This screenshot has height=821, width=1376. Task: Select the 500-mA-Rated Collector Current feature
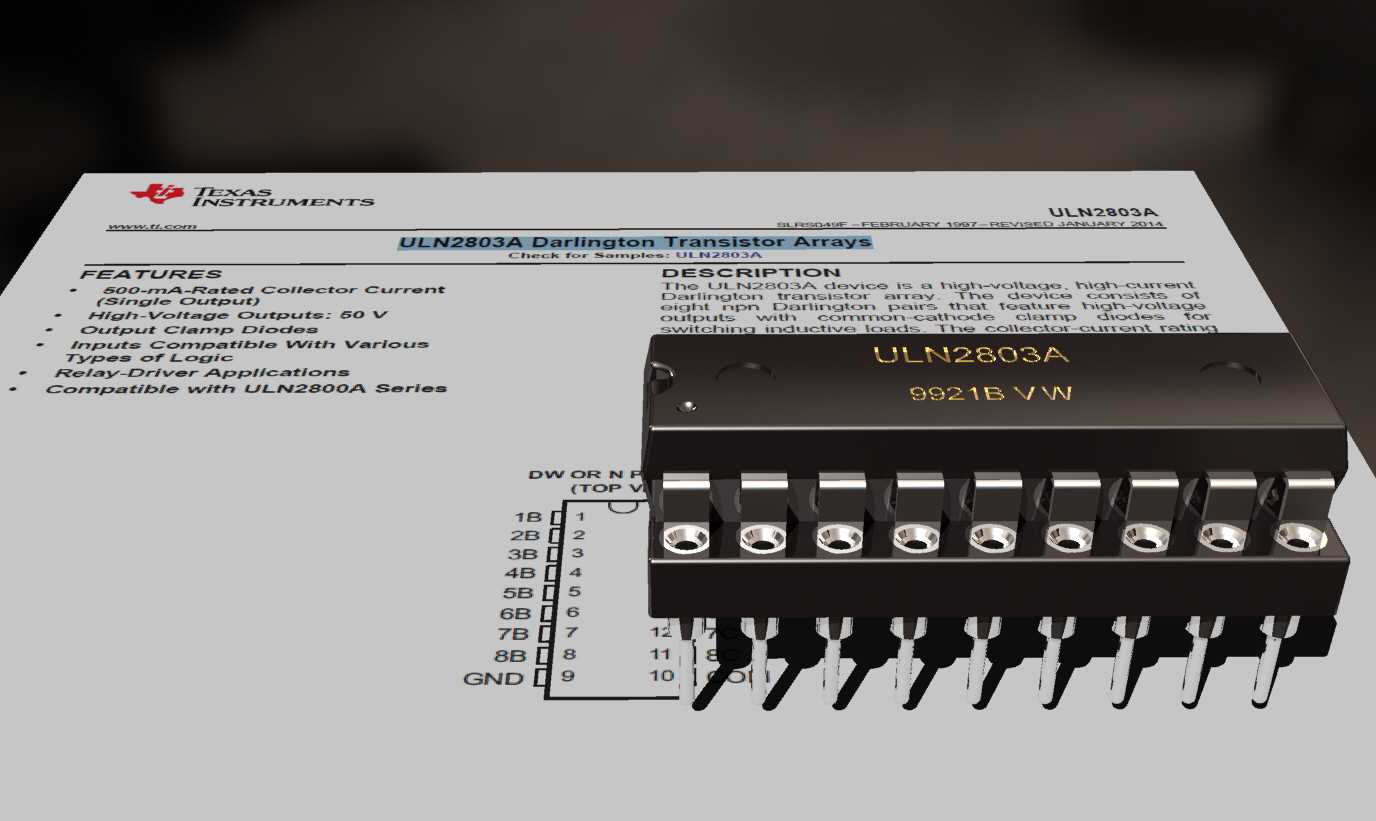(x=270, y=295)
